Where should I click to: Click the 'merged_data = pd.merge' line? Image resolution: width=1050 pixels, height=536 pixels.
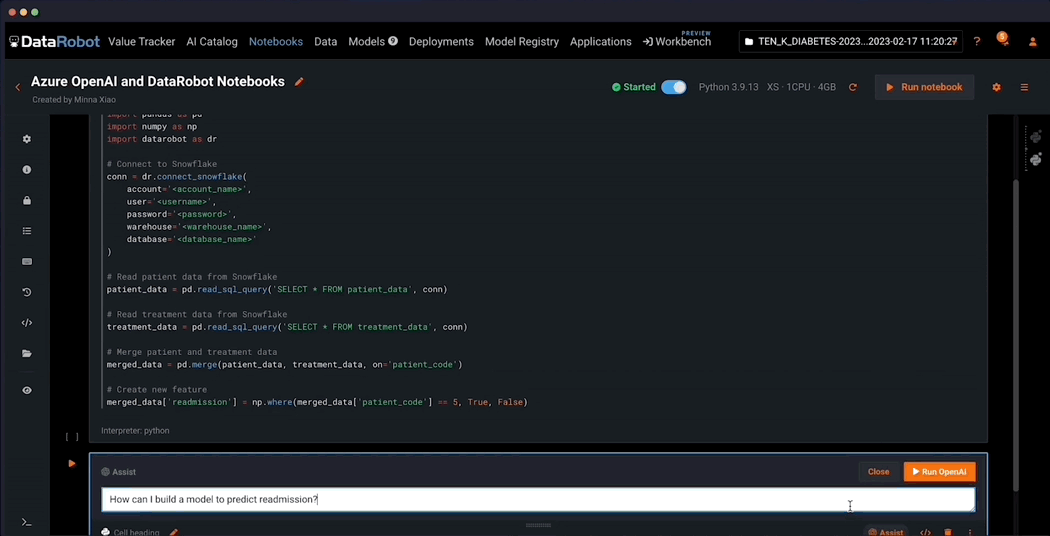coord(284,364)
